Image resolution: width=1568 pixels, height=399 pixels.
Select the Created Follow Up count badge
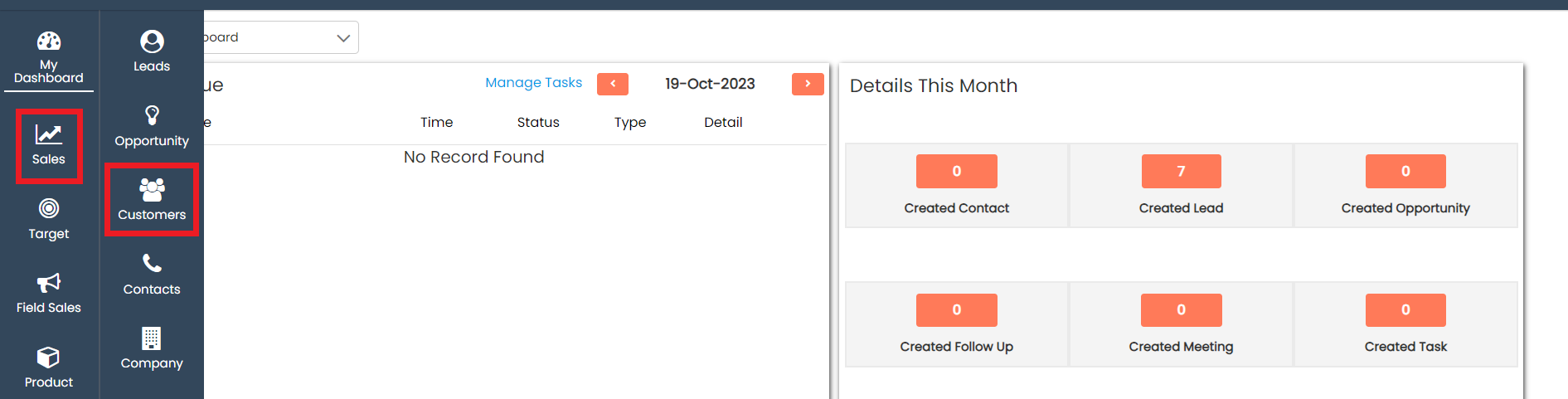pyautogui.click(x=956, y=310)
